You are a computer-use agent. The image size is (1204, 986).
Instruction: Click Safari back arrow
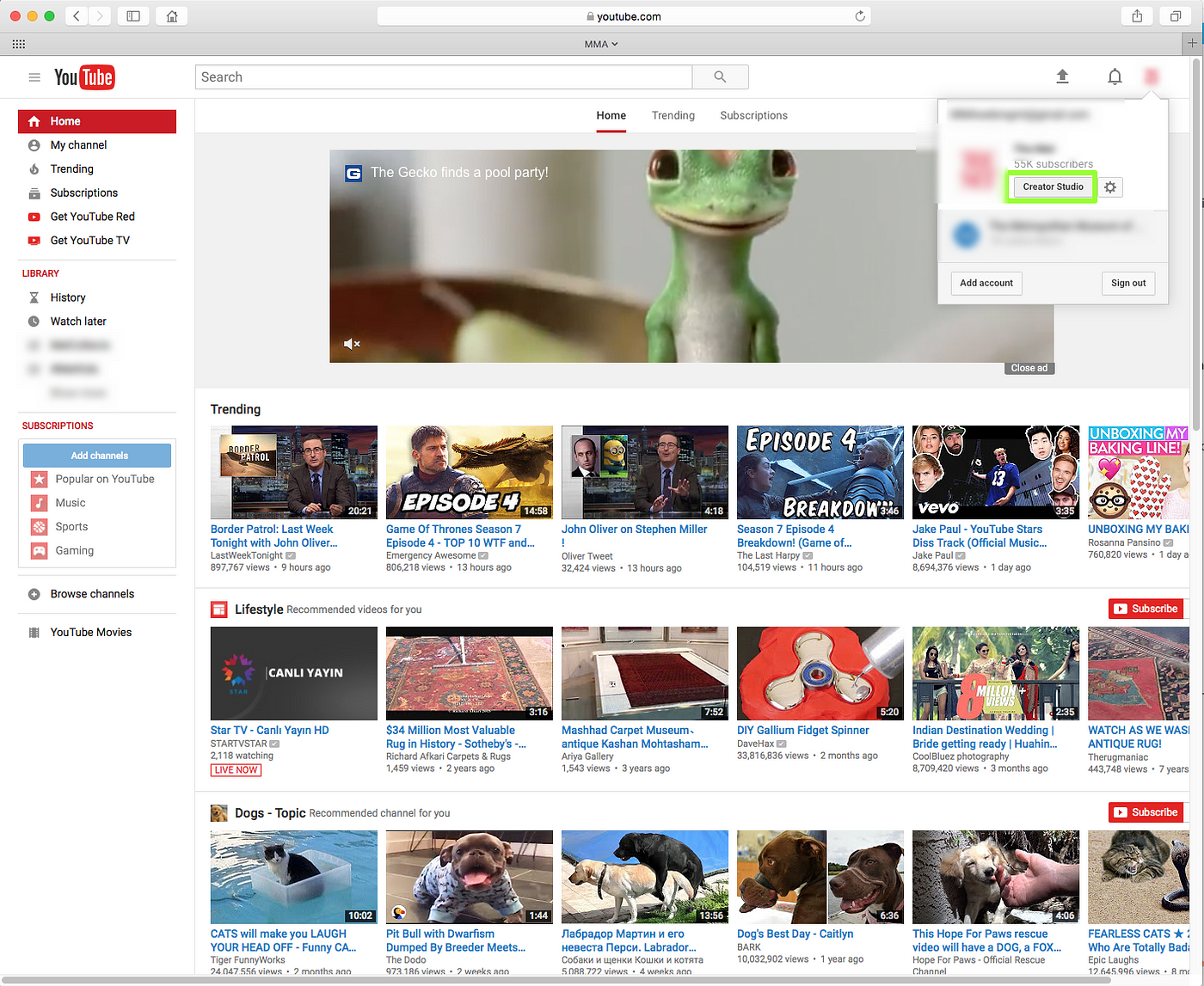pos(77,15)
